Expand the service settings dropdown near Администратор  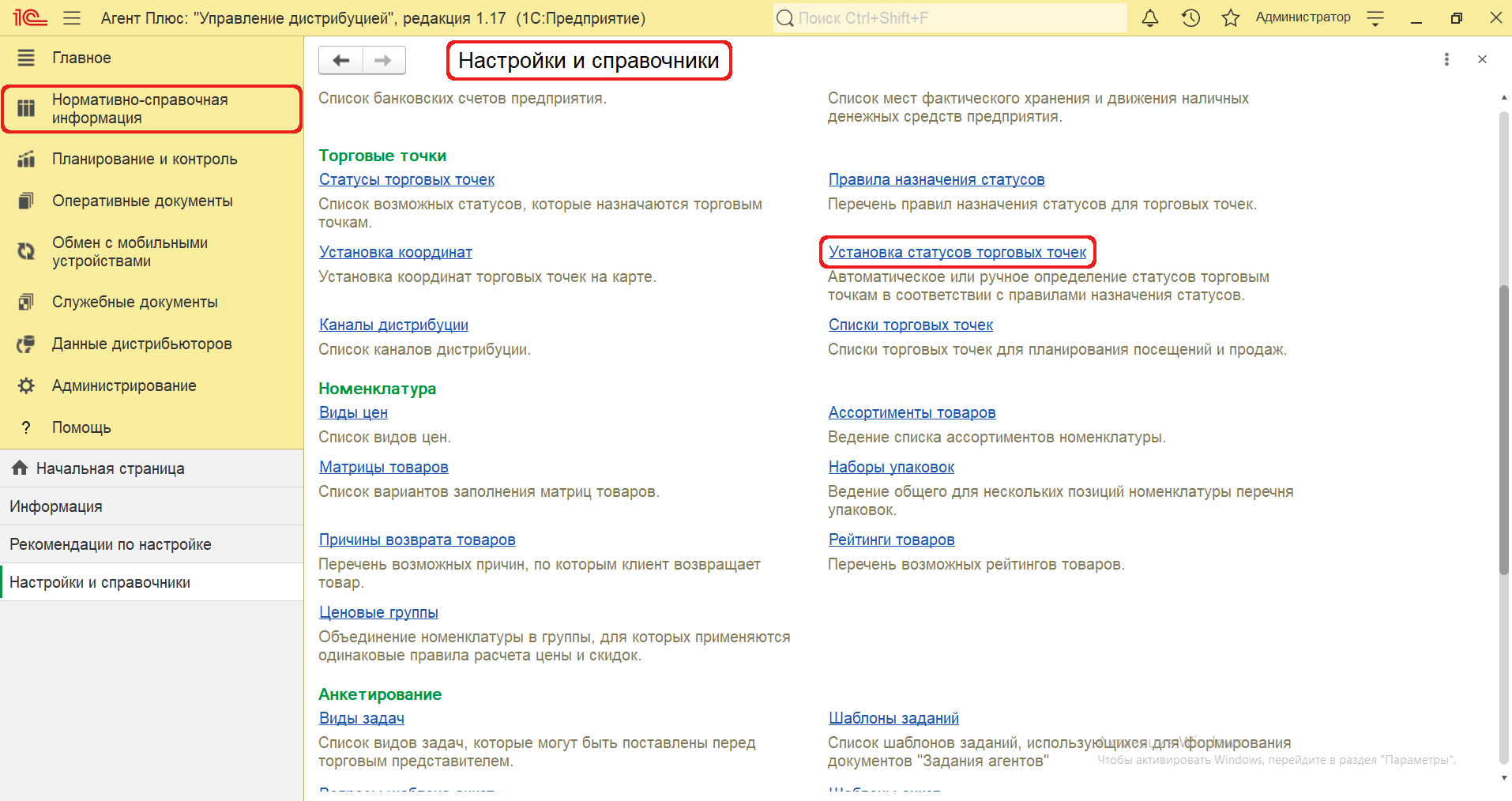click(x=1375, y=18)
